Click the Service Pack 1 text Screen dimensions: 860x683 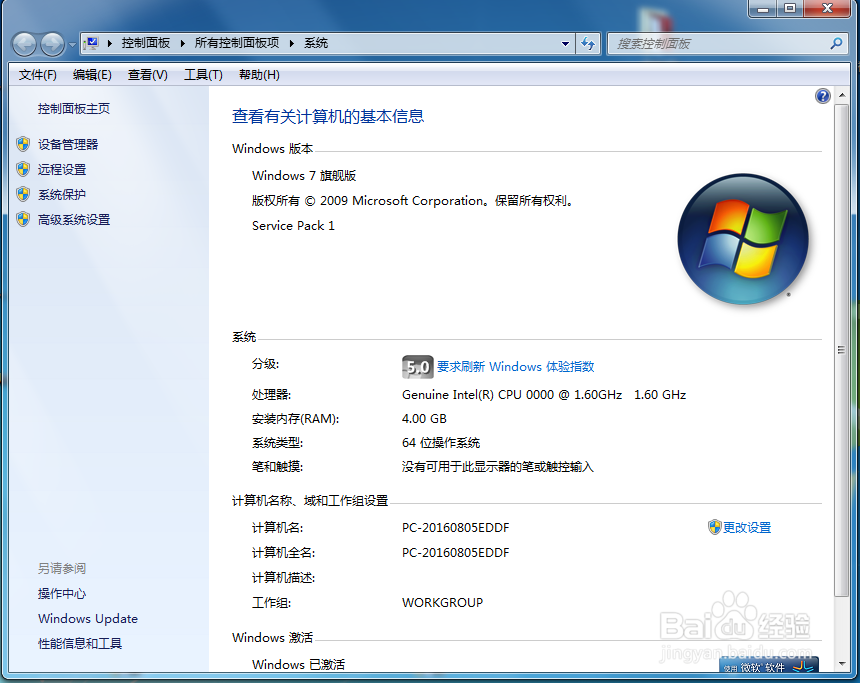coord(293,225)
